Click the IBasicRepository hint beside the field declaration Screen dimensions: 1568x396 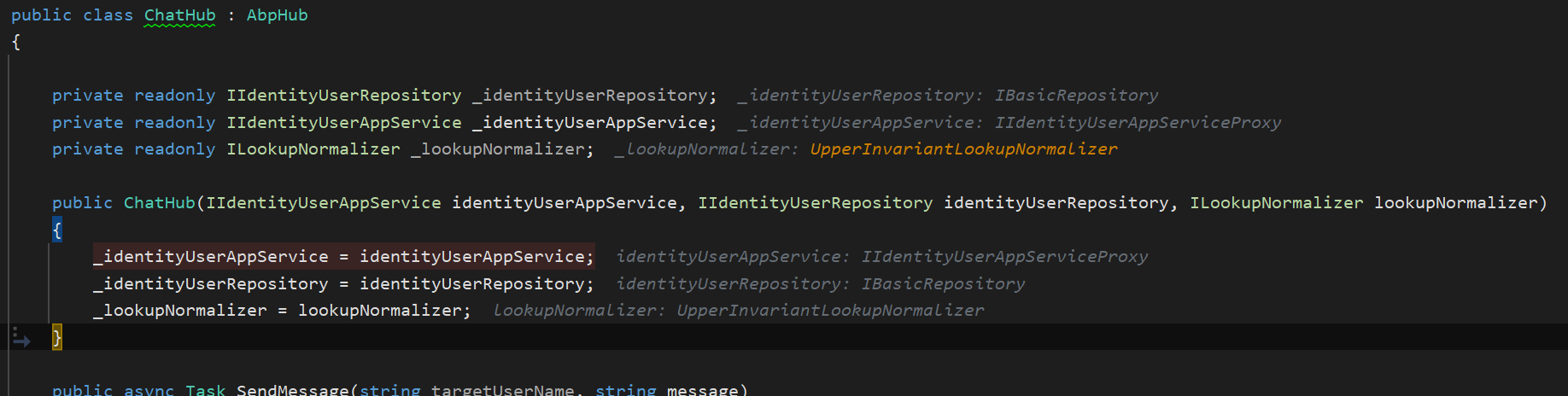(x=1076, y=96)
